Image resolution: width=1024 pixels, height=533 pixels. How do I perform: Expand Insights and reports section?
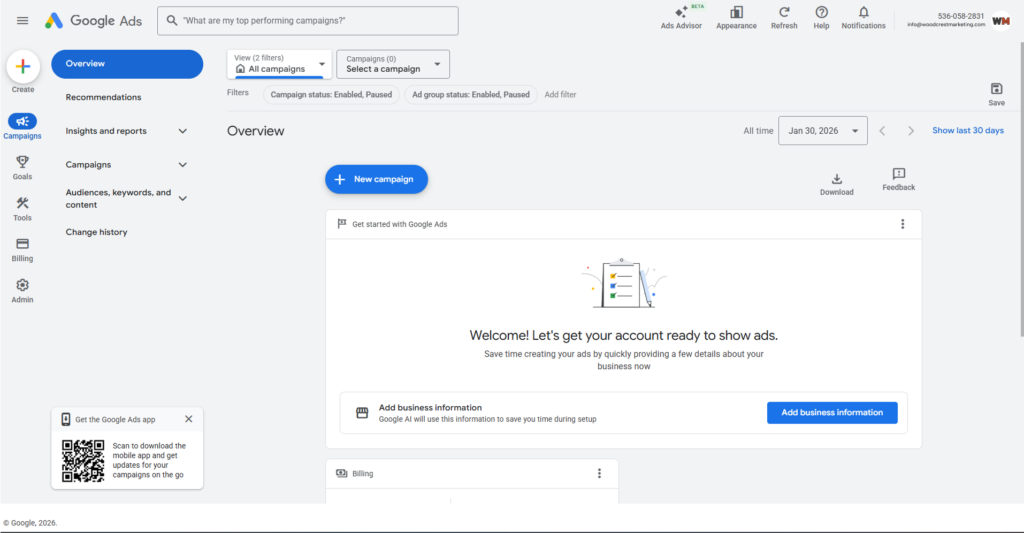(x=182, y=131)
